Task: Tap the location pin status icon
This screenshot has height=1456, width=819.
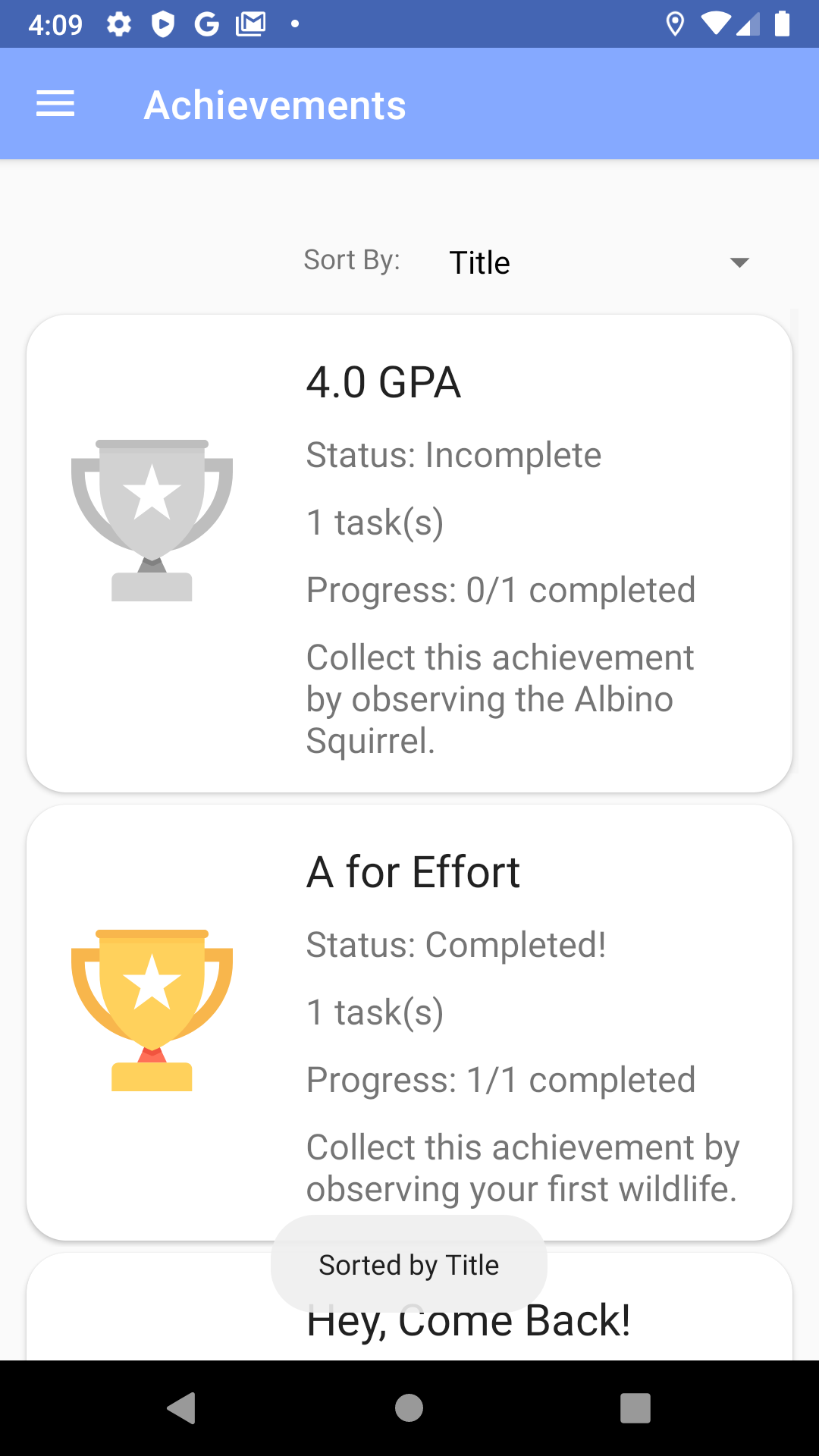Action: [674, 24]
